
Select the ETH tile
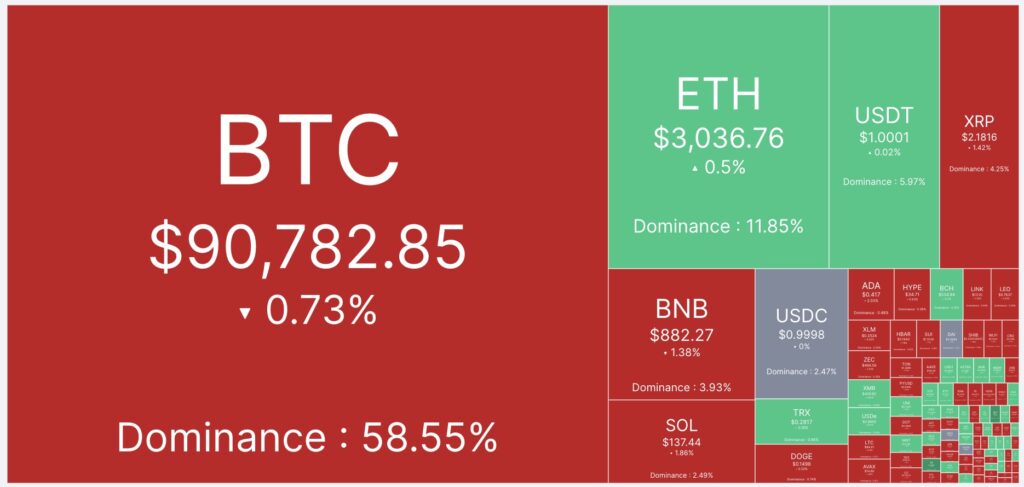tap(719, 136)
